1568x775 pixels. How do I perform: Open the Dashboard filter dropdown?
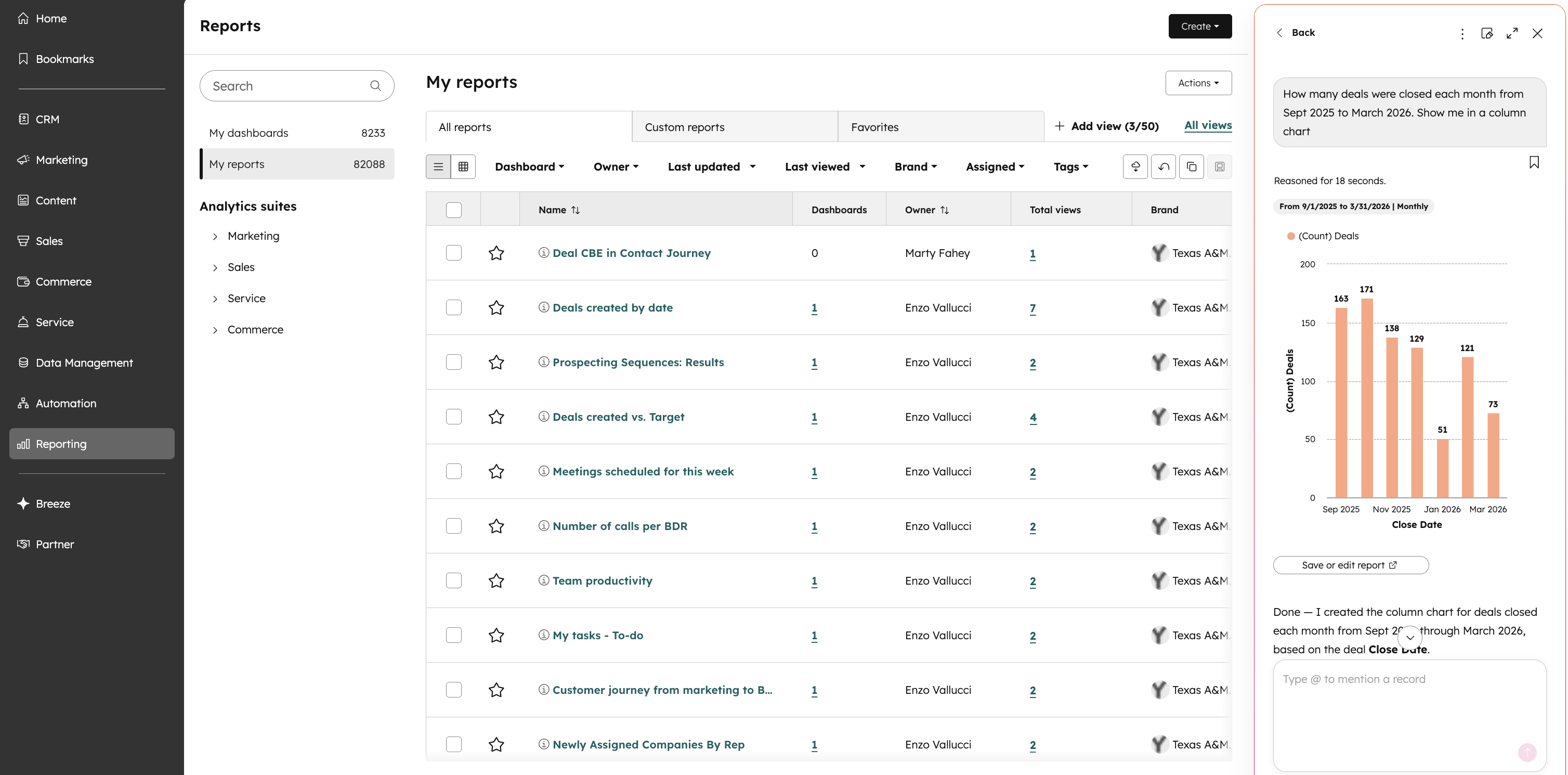[x=529, y=166]
